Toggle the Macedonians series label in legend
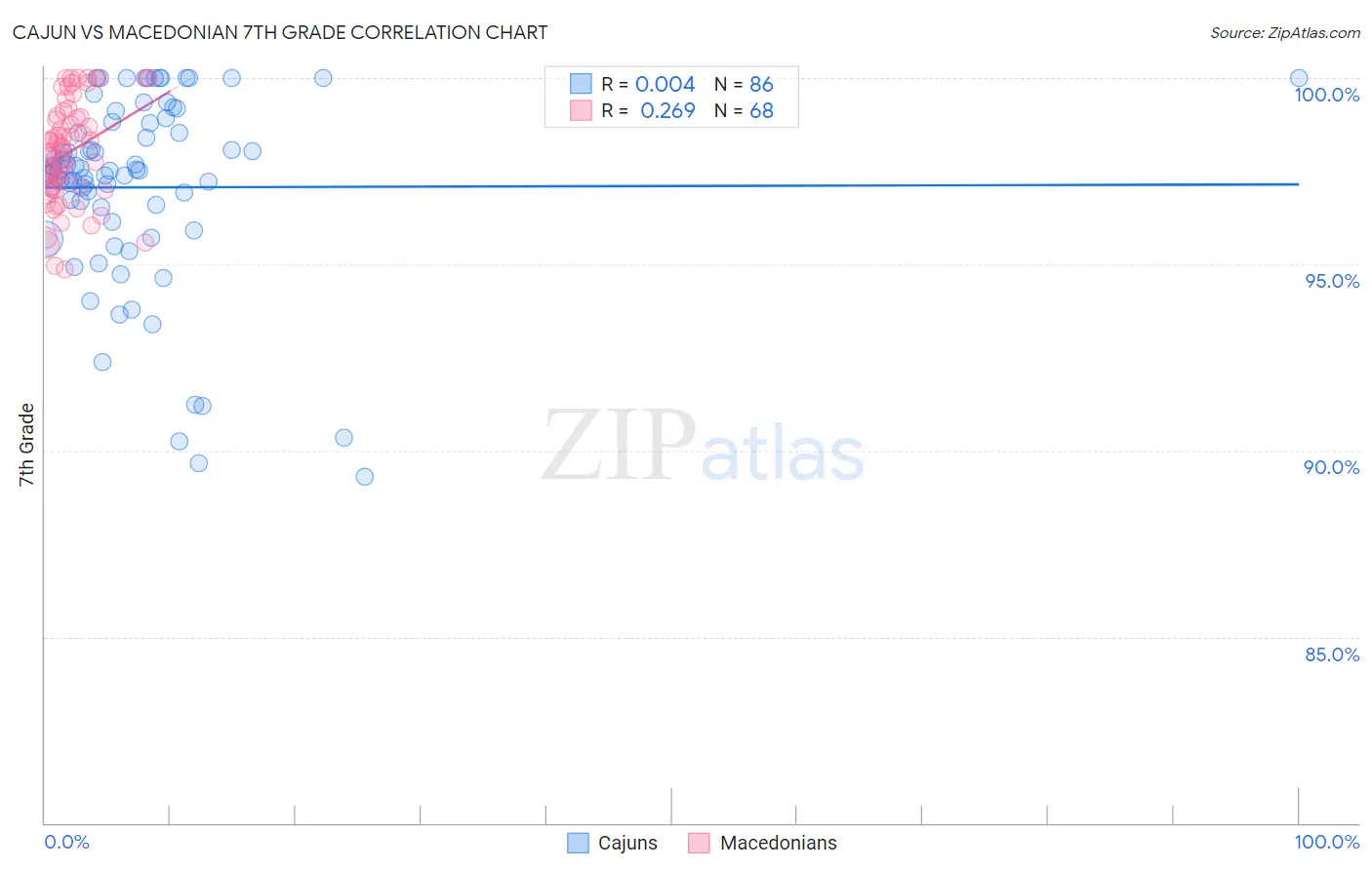Viewport: 1372px width, 870px height. click(x=779, y=843)
